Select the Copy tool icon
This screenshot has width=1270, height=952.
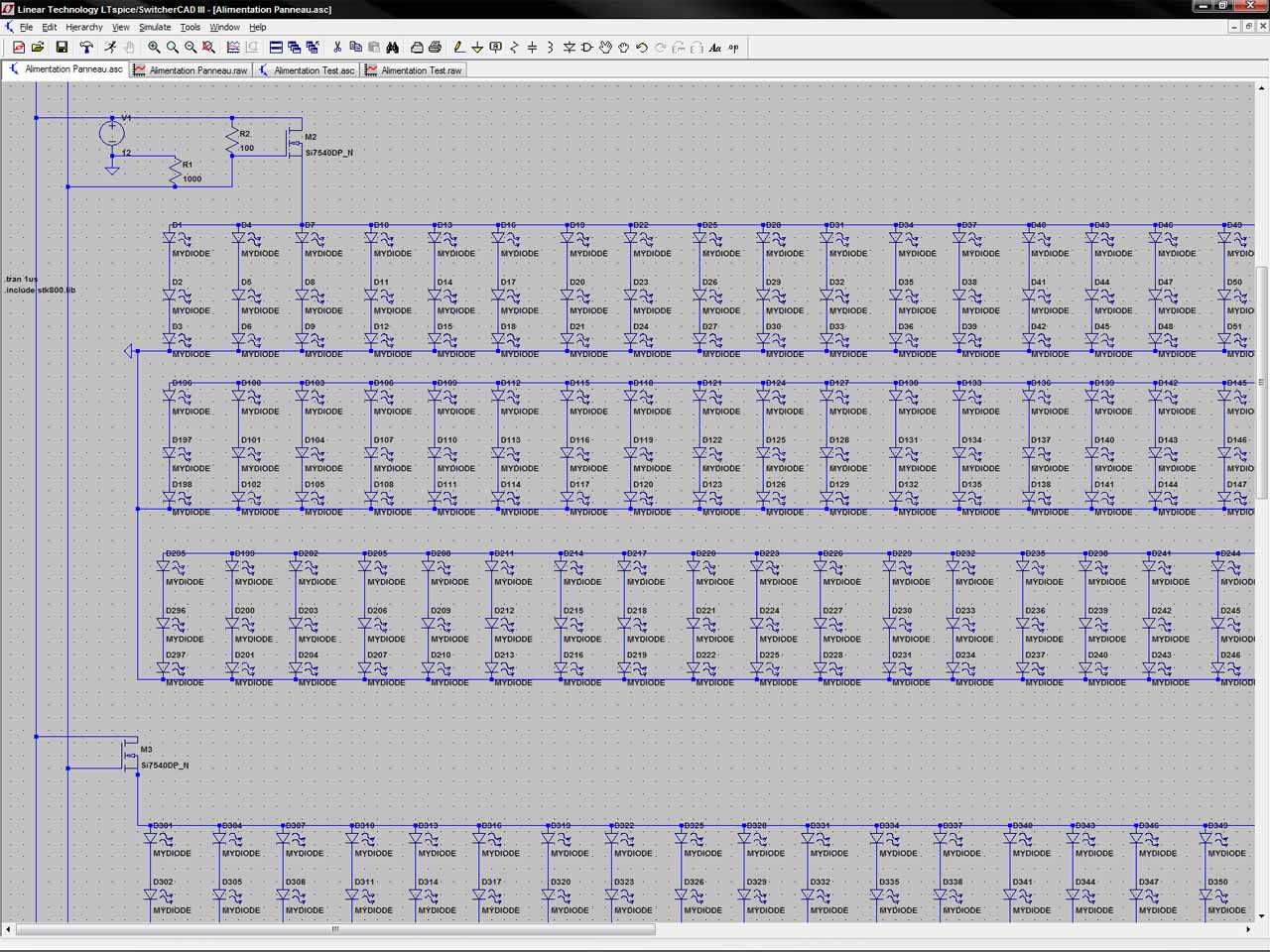pos(355,48)
